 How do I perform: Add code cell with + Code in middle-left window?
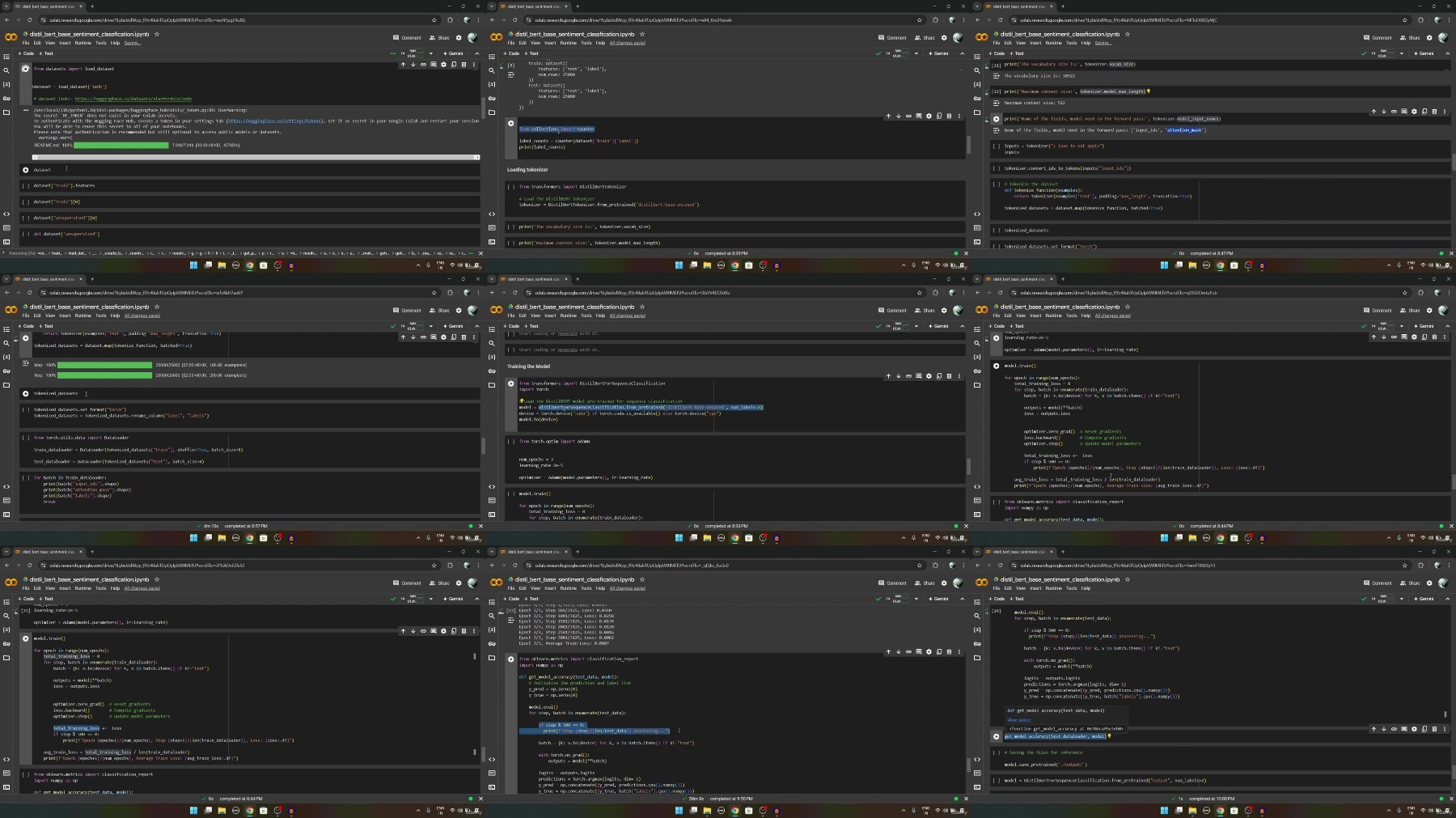click(x=26, y=326)
